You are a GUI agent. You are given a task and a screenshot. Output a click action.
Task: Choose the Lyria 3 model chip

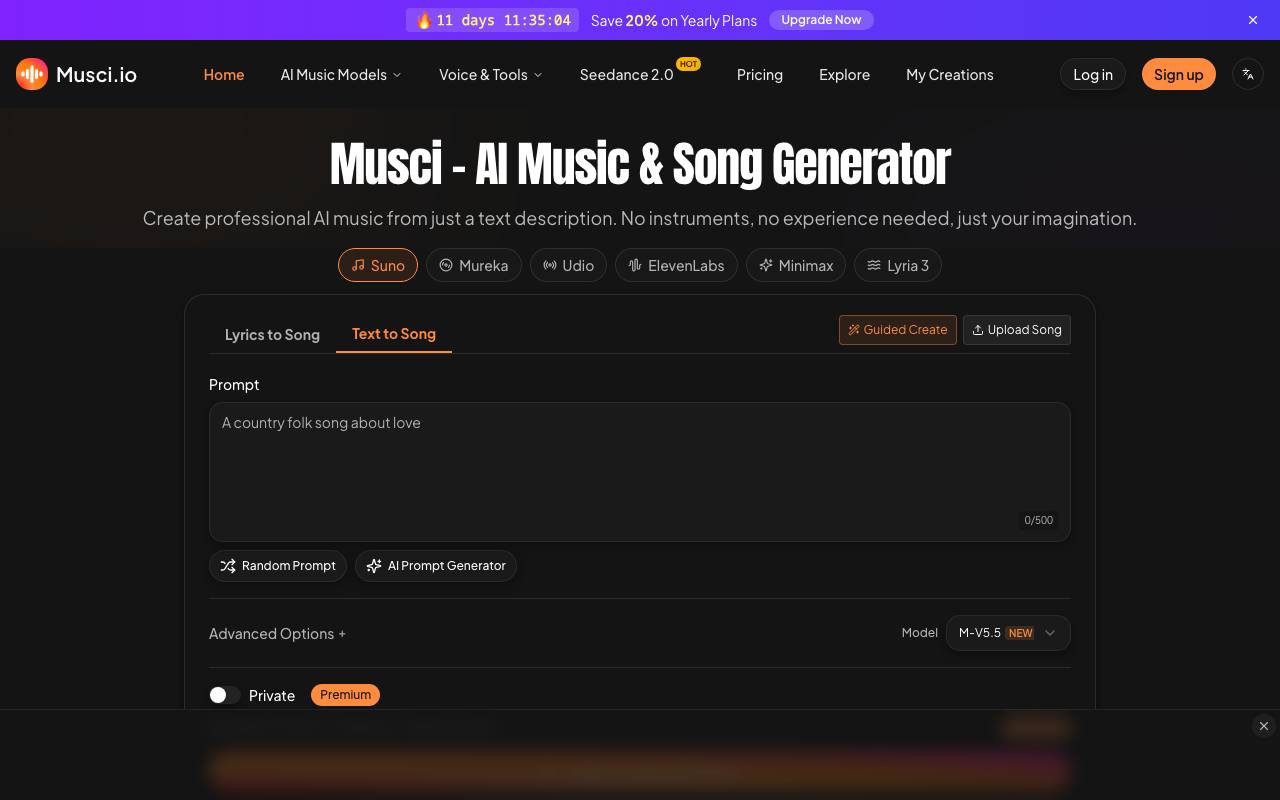[x=898, y=265]
